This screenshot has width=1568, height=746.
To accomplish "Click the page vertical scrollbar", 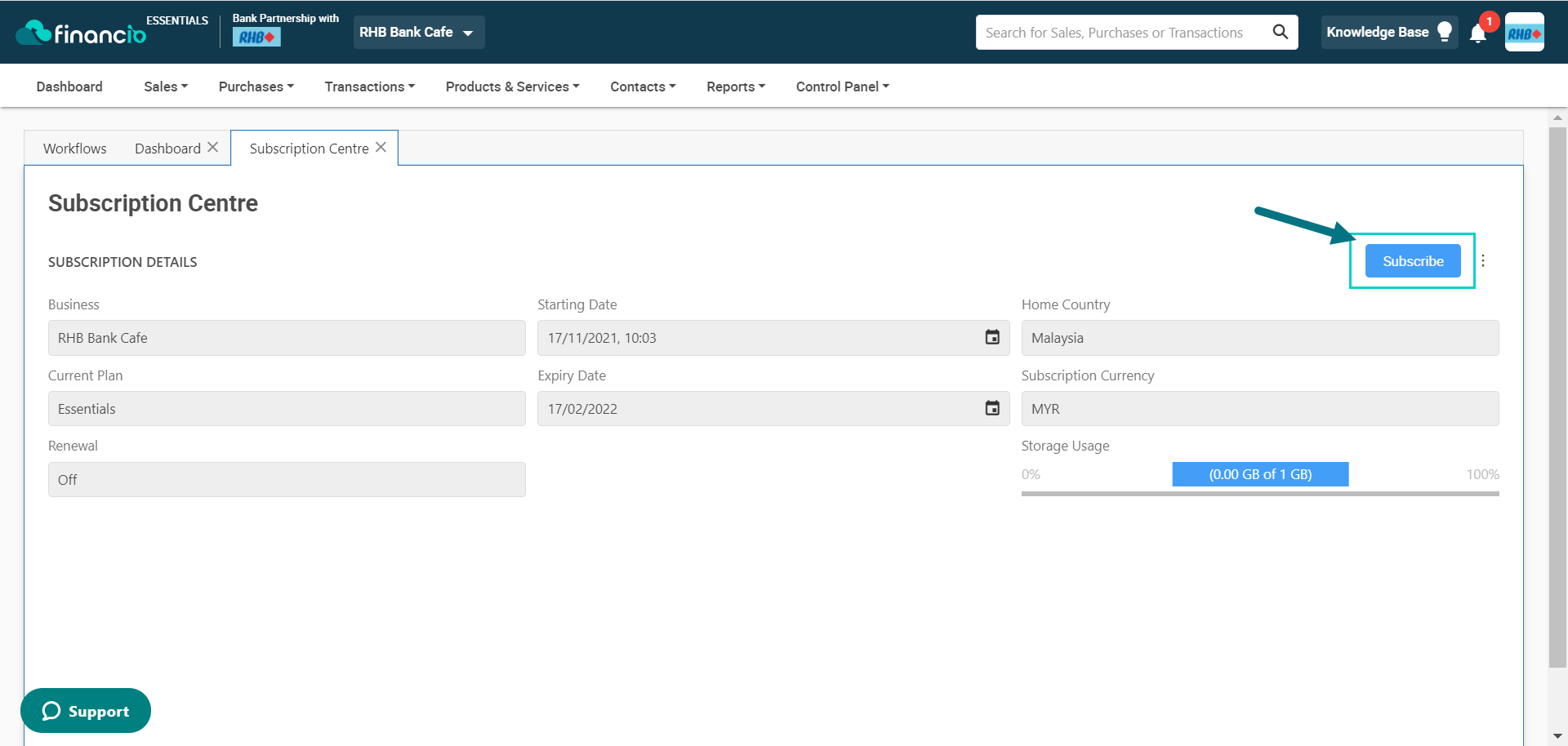I will coord(1557,397).
